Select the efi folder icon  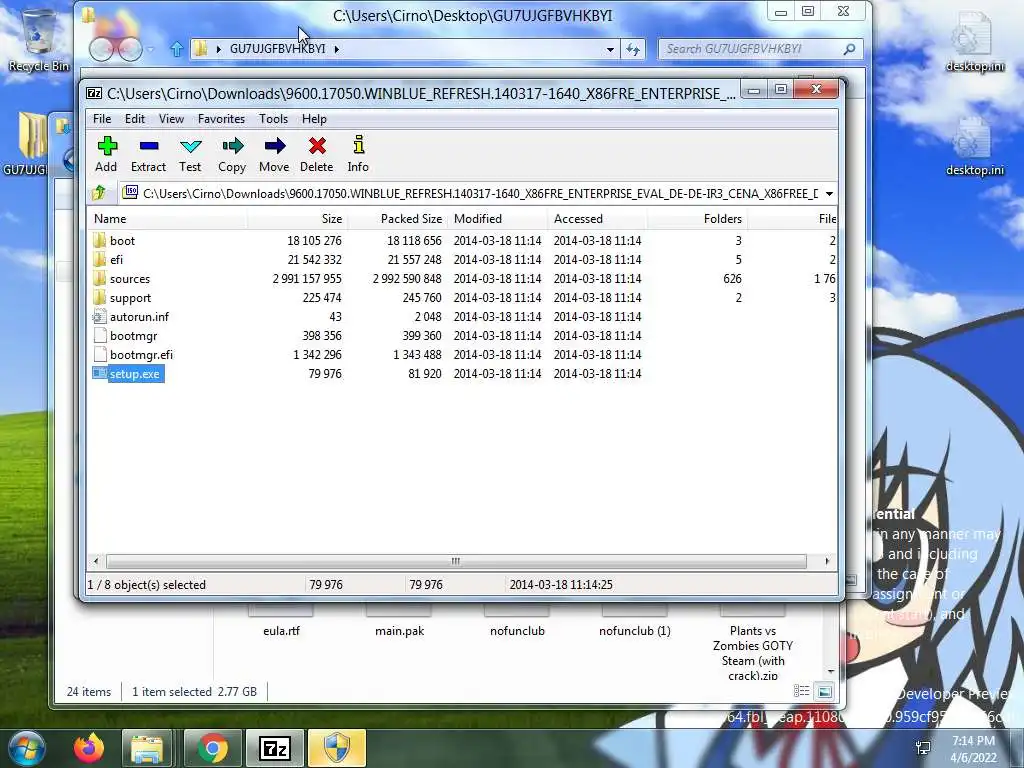click(x=99, y=259)
